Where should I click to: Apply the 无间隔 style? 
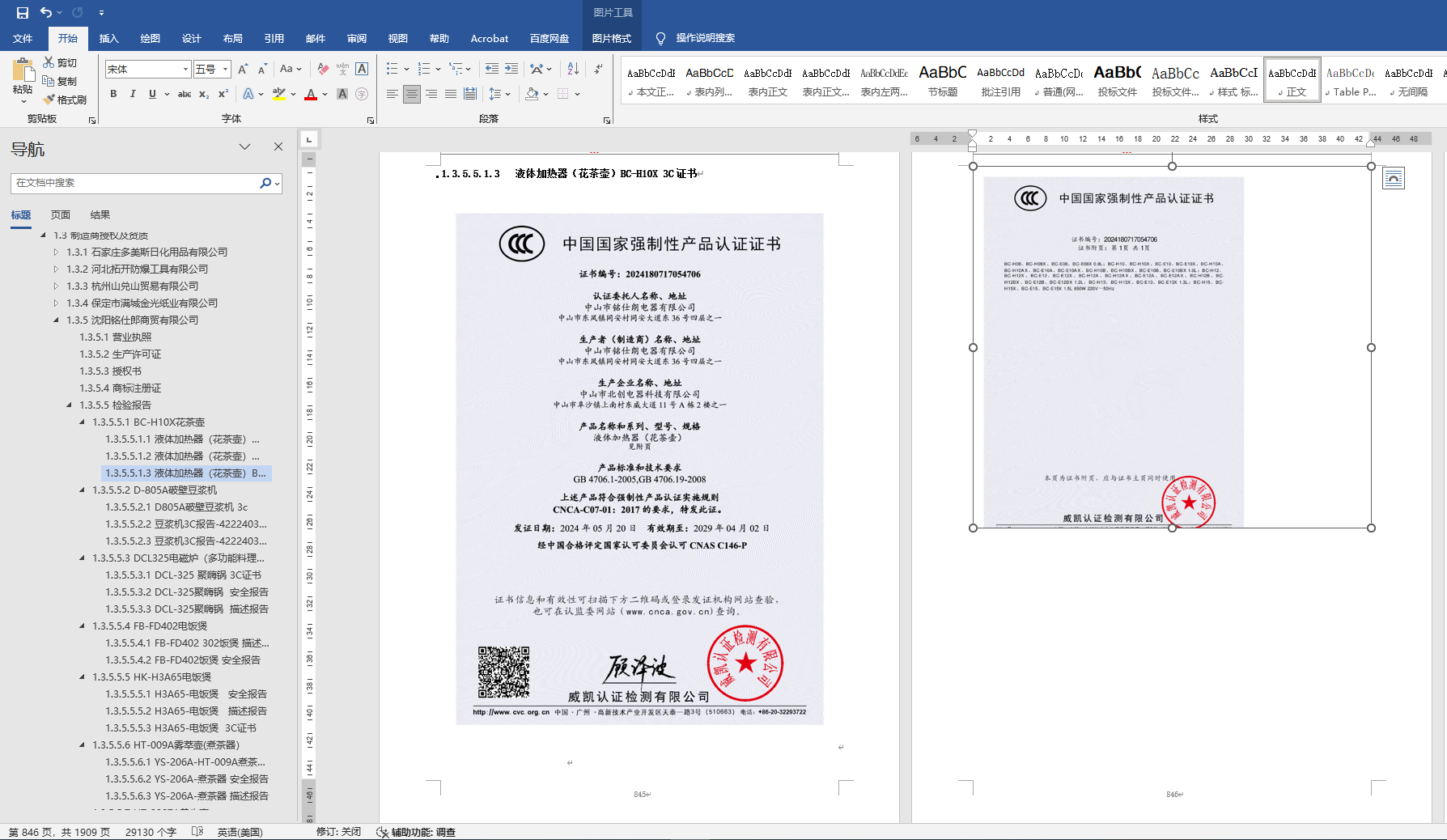click(1409, 81)
